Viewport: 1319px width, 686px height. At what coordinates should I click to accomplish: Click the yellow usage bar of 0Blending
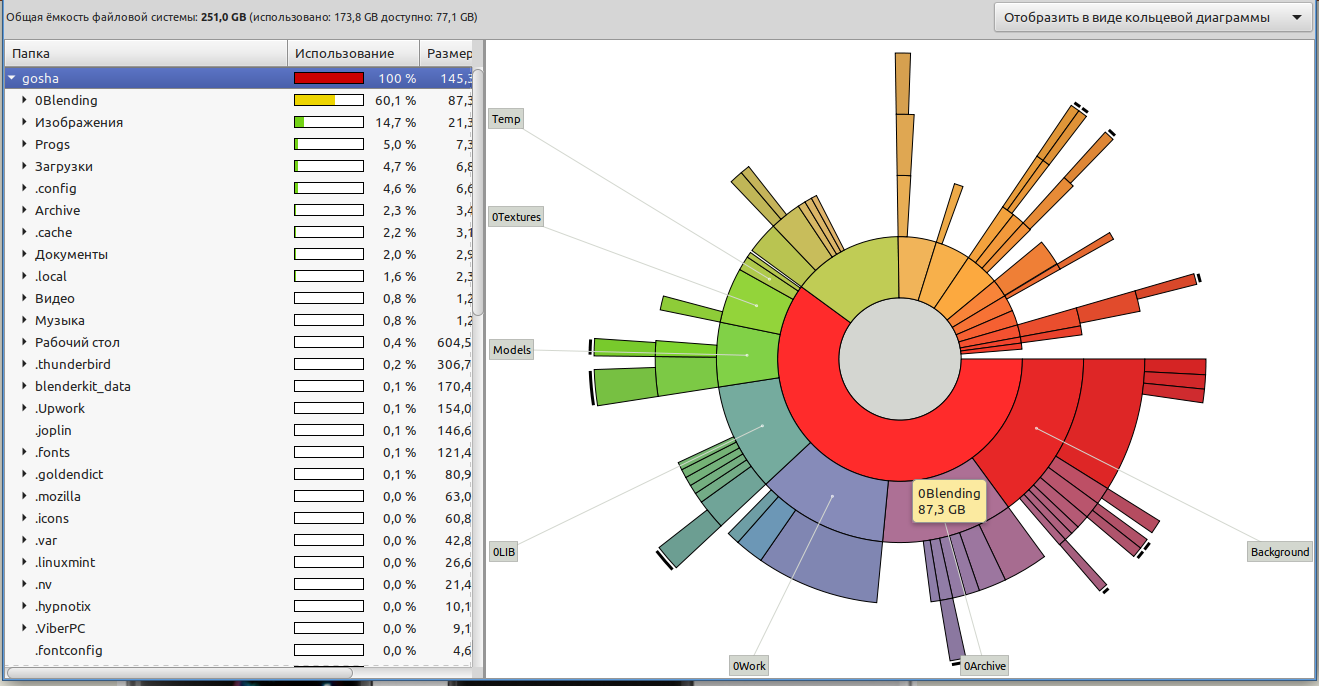pyautogui.click(x=314, y=100)
